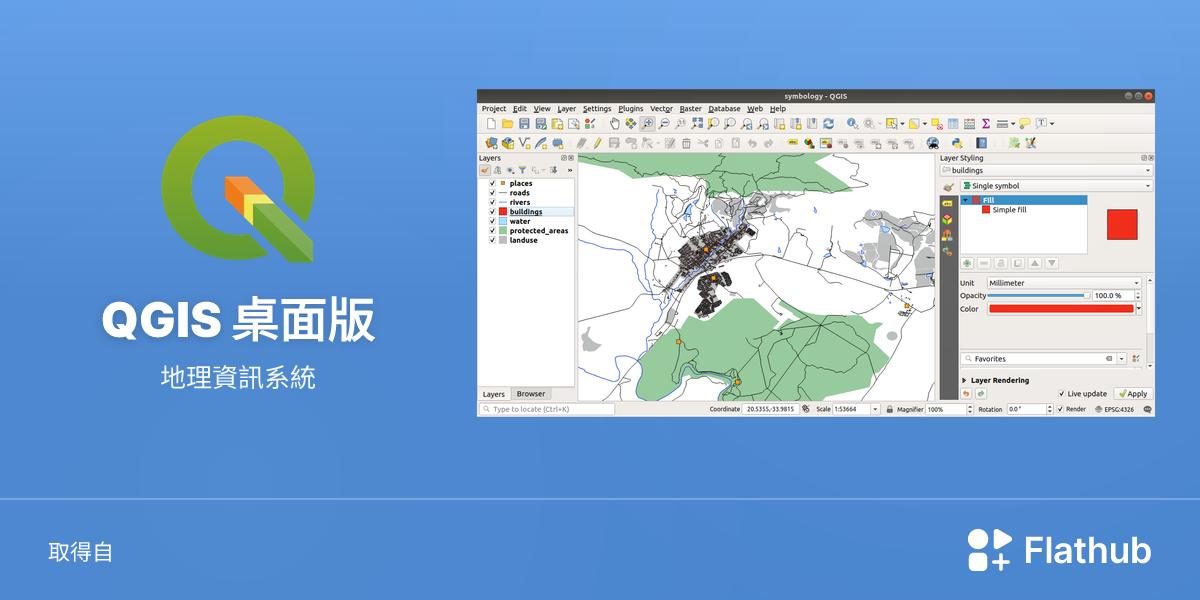
Task: Open the Single symbol renderer dropdown
Action: click(1056, 186)
